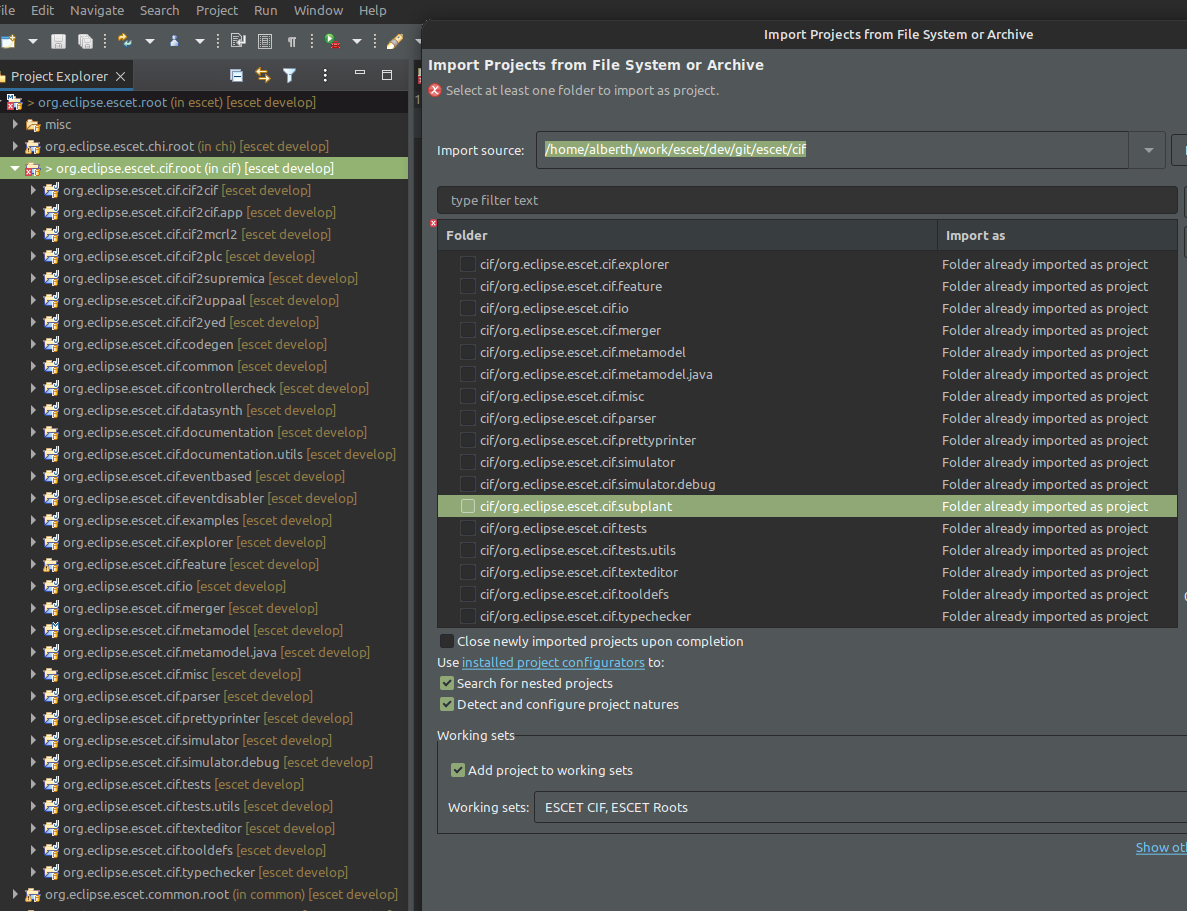Image resolution: width=1187 pixels, height=911 pixels.
Task: Open the Project Explorer filter icon
Action: (289, 75)
